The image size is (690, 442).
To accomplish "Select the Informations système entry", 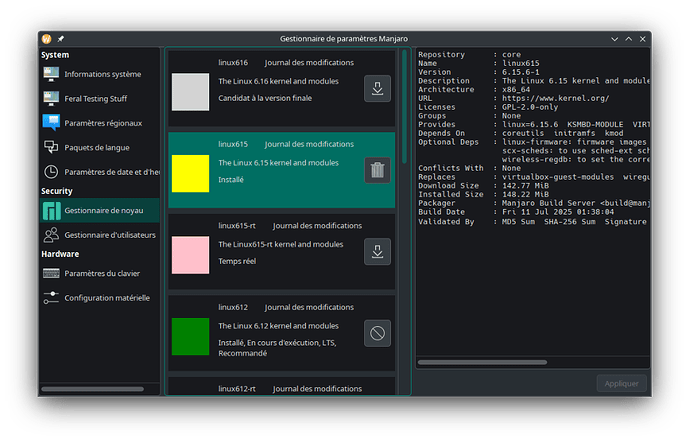I will [x=100, y=74].
